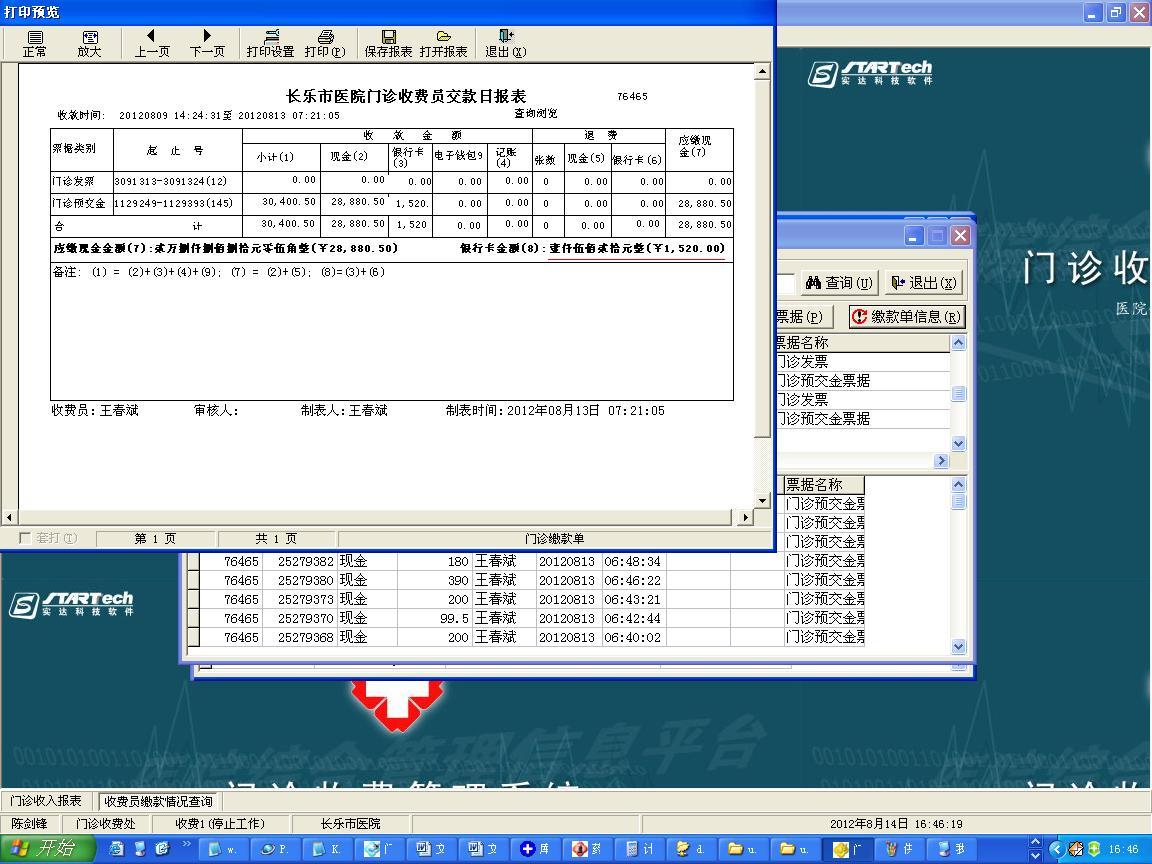
Task: Click the 查询(U) search button
Action: [838, 283]
